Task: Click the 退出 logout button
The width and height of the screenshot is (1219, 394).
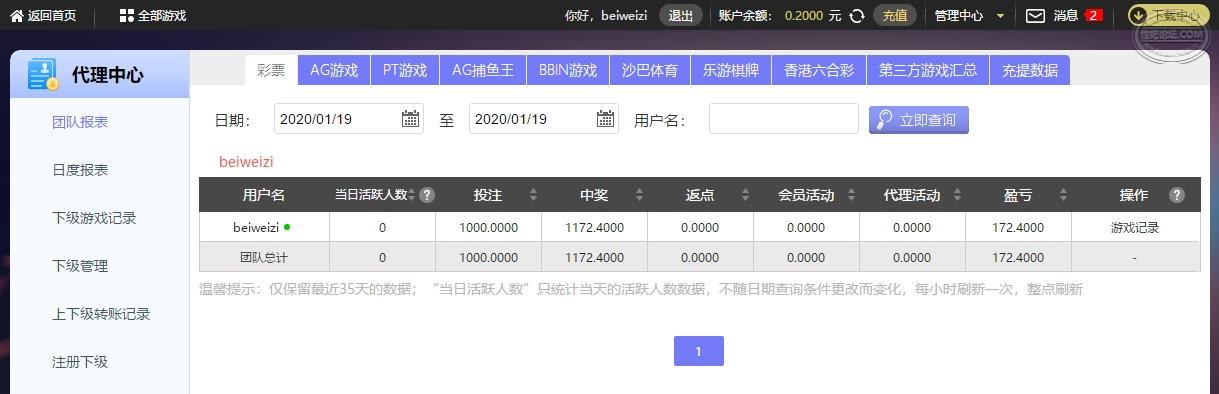Action: pyautogui.click(x=680, y=16)
